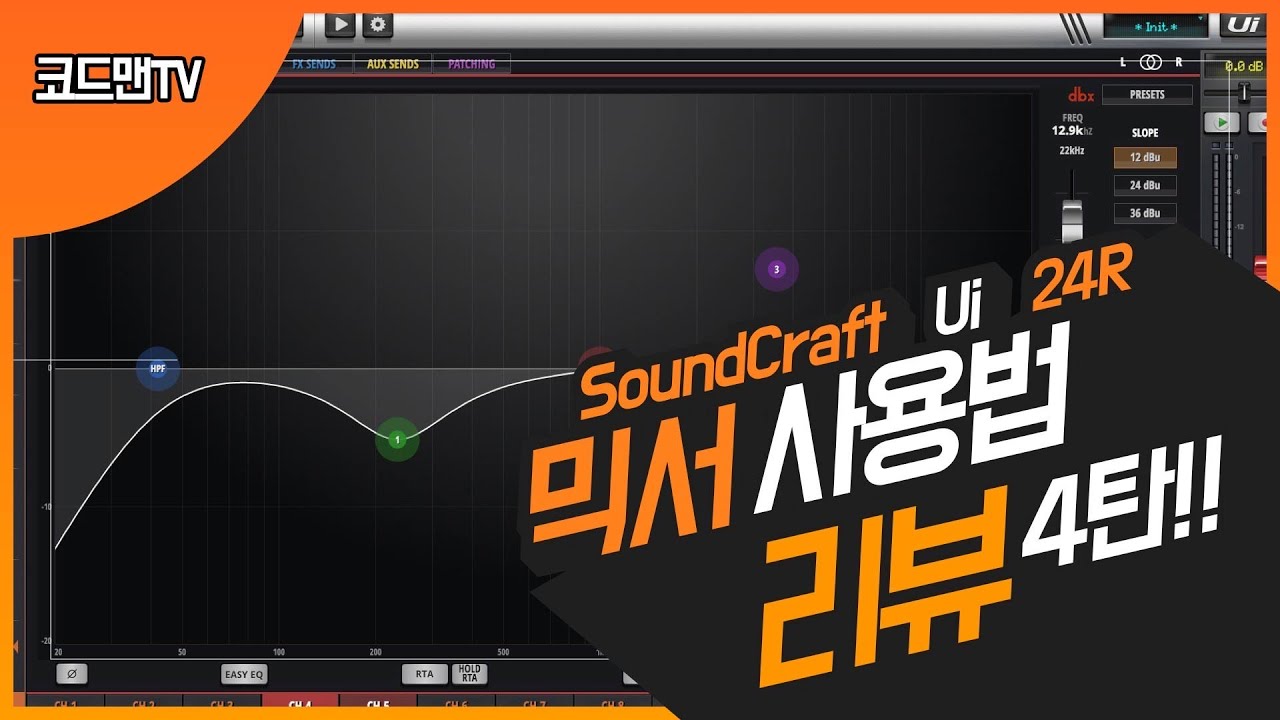This screenshot has height=720, width=1280.
Task: Select the 12 dBu slope
Action: [x=1145, y=158]
